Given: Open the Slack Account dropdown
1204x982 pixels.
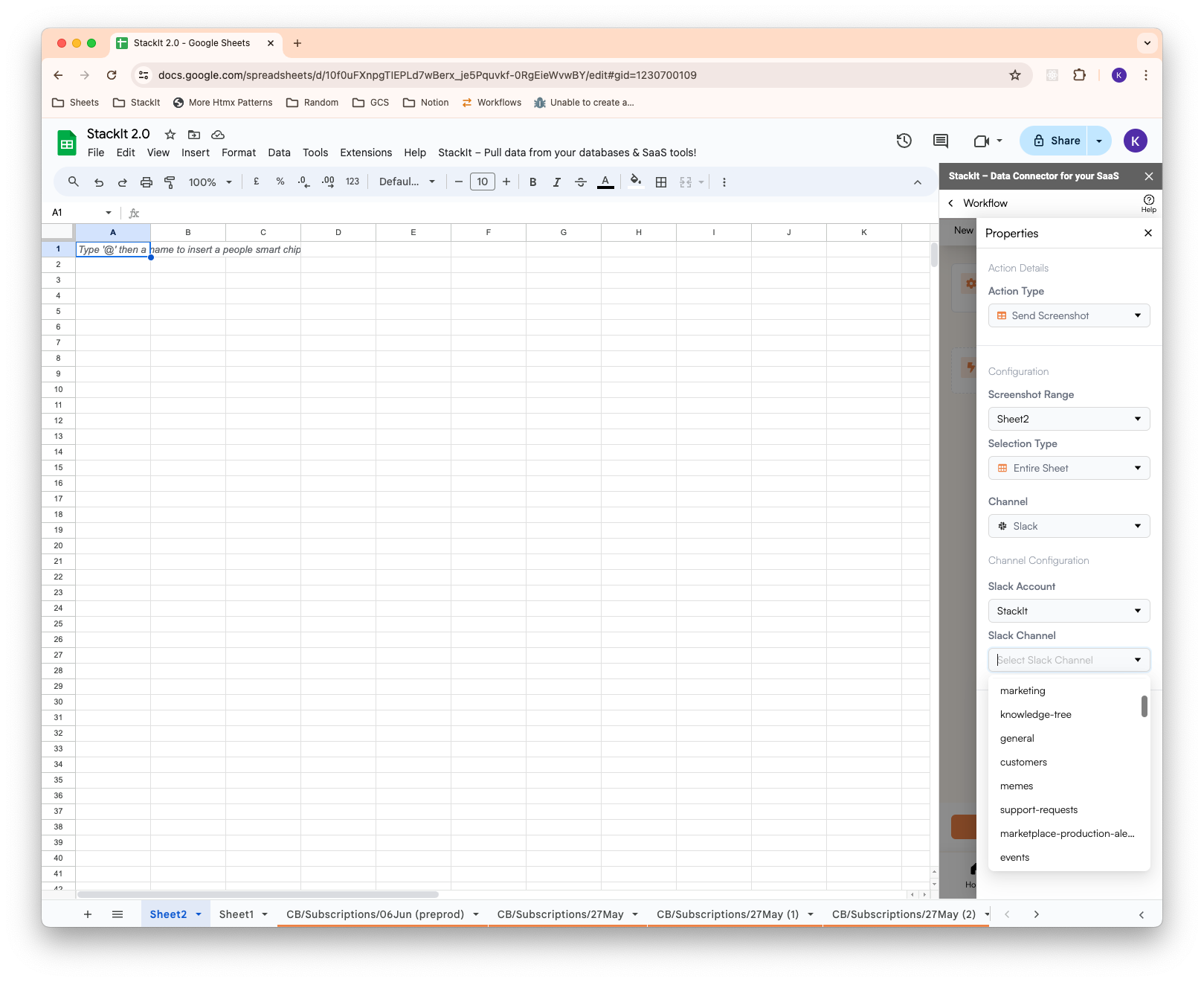Looking at the screenshot, I should tap(1069, 611).
